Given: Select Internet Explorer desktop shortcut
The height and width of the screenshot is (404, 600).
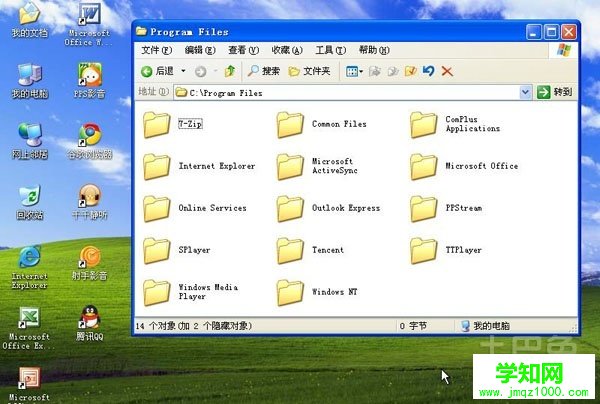Looking at the screenshot, I should pyautogui.click(x=29, y=267).
